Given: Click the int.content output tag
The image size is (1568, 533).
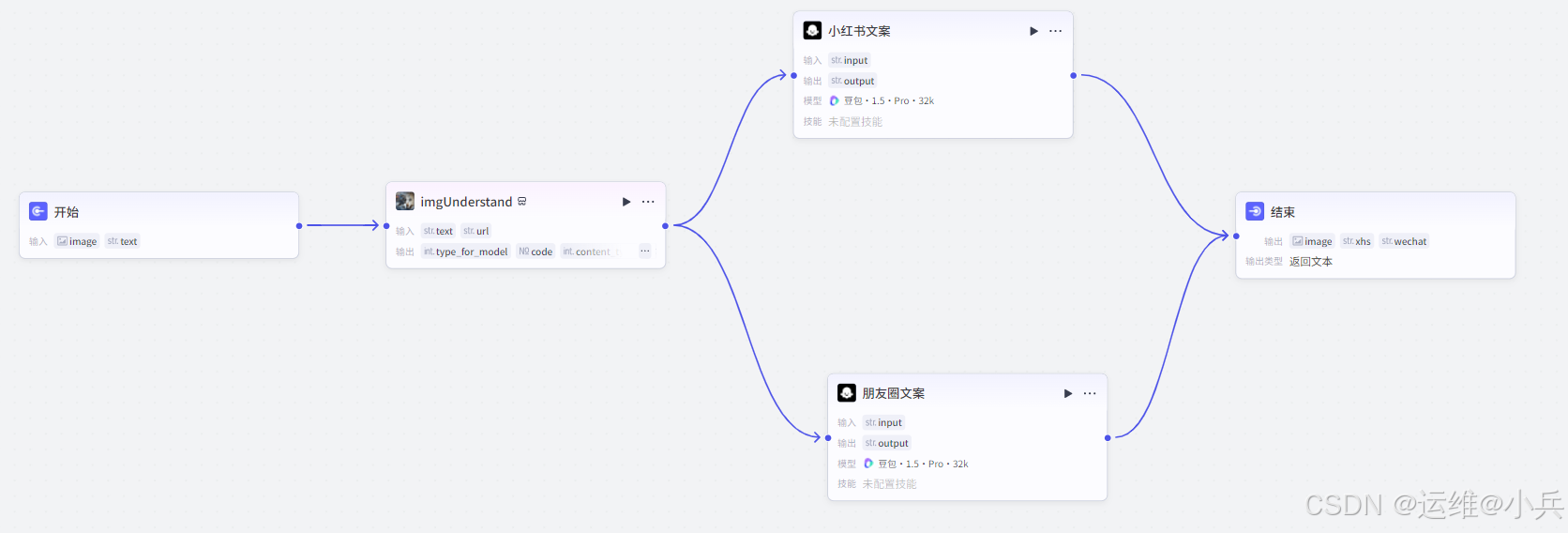Looking at the screenshot, I should pos(586,251).
